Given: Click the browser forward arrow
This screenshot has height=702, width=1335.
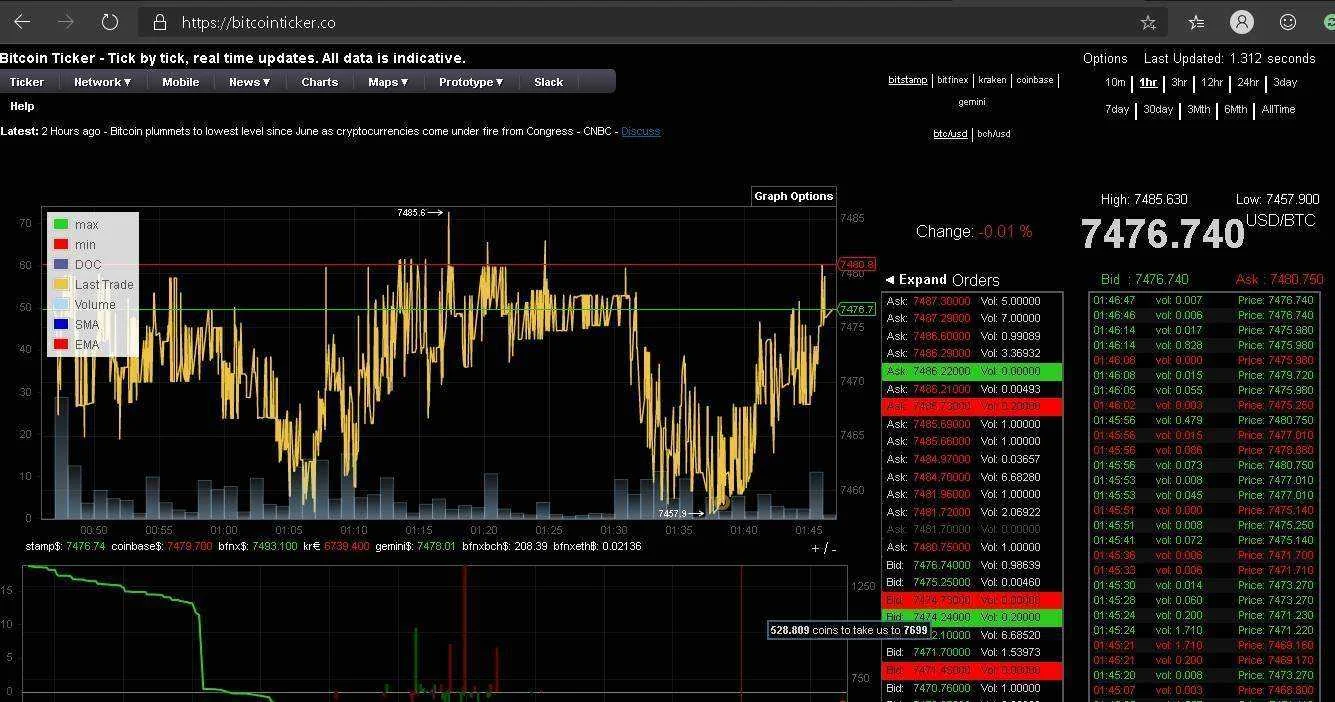Looking at the screenshot, I should (x=66, y=21).
